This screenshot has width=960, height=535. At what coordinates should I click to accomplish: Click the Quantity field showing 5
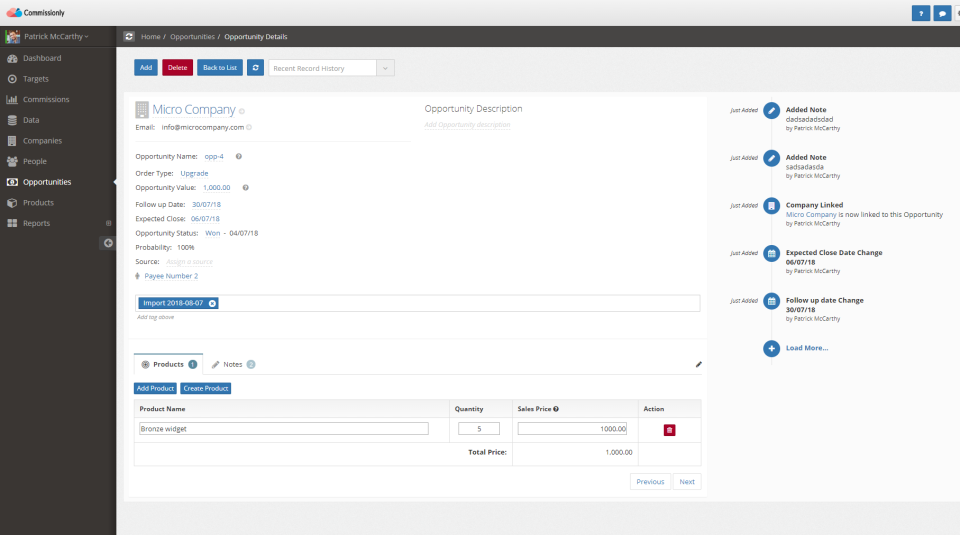tap(479, 428)
